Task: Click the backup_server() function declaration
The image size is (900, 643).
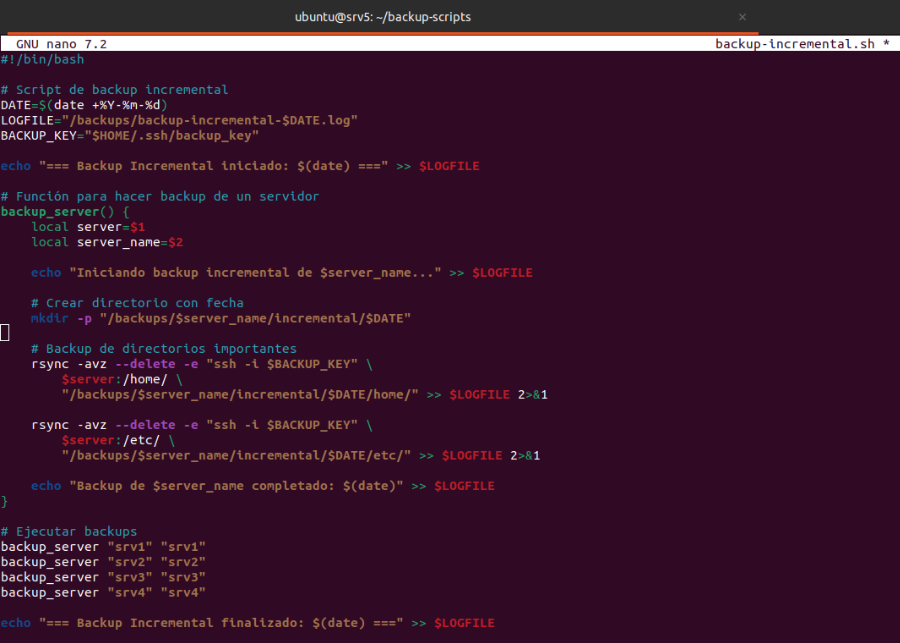Action: pyautogui.click(x=65, y=212)
